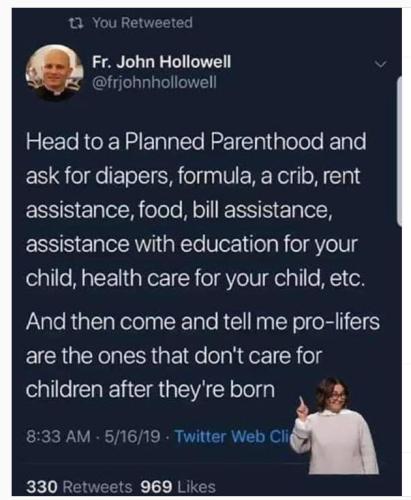
Task: Click the 969 likes count number
Action: tap(156, 487)
